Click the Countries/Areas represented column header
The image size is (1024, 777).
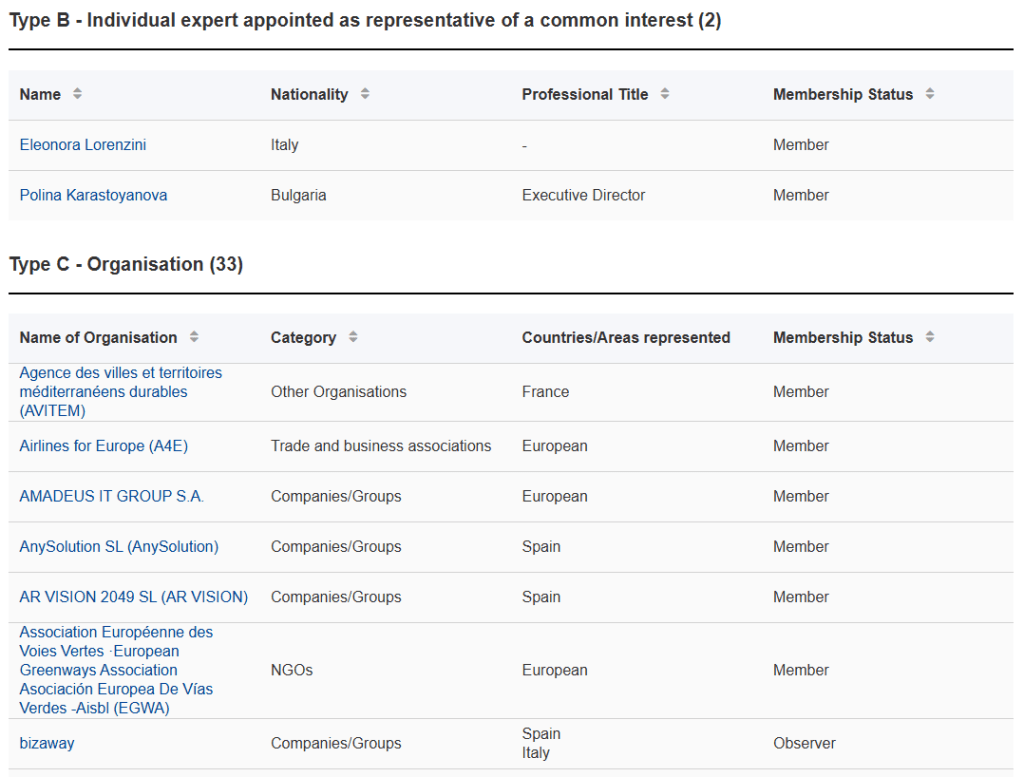(625, 338)
